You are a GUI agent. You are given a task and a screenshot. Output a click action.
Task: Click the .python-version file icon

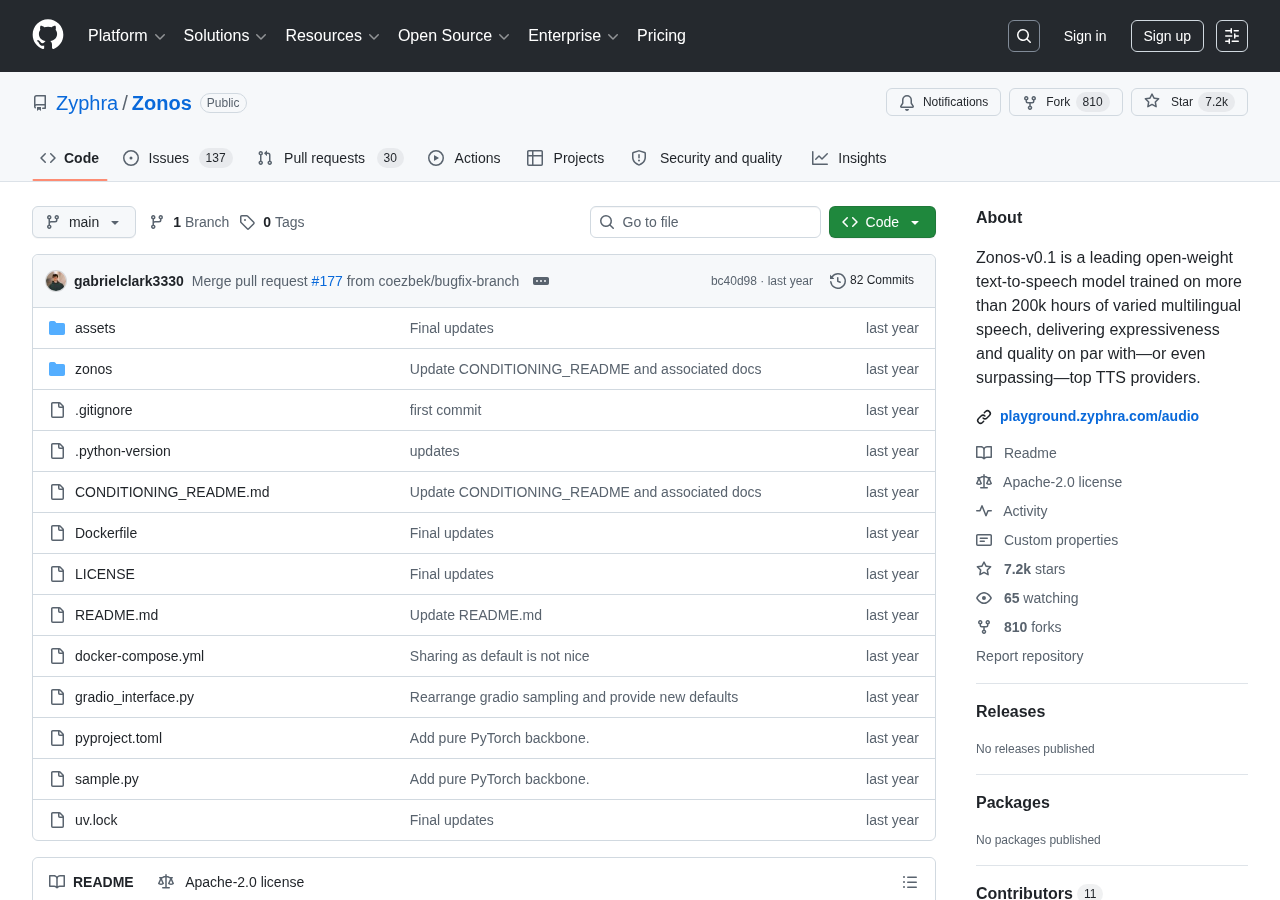(x=57, y=451)
